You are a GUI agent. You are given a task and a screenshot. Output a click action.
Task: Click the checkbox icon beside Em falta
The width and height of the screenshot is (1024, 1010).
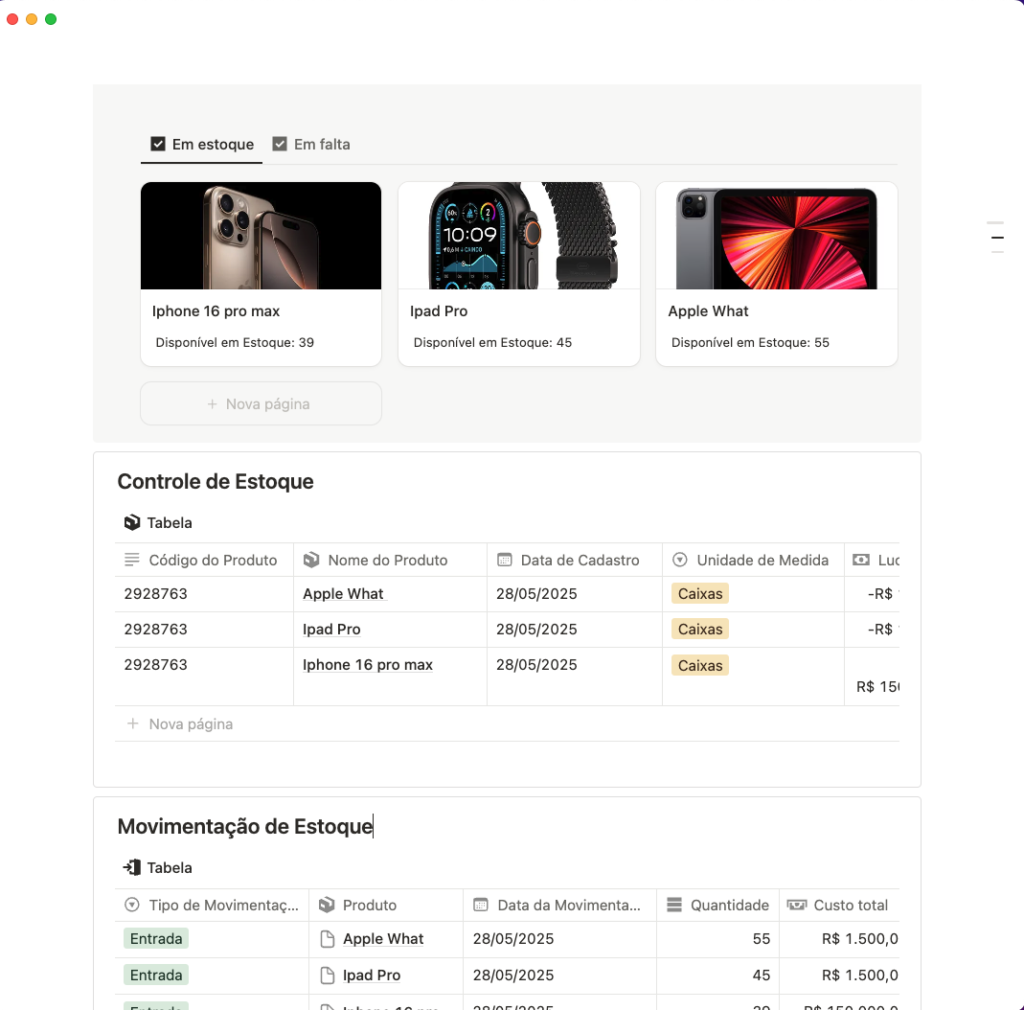pyautogui.click(x=280, y=144)
